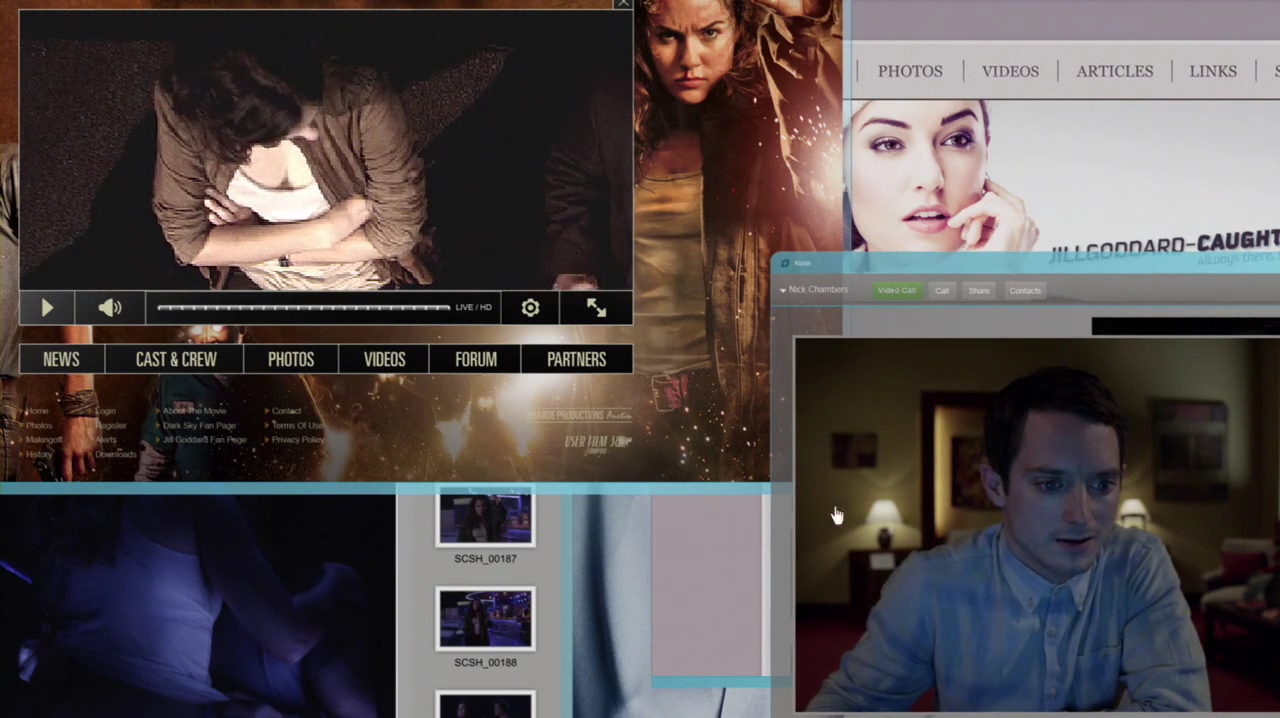Open the NEWS tab
1280x718 pixels.
click(x=61, y=359)
